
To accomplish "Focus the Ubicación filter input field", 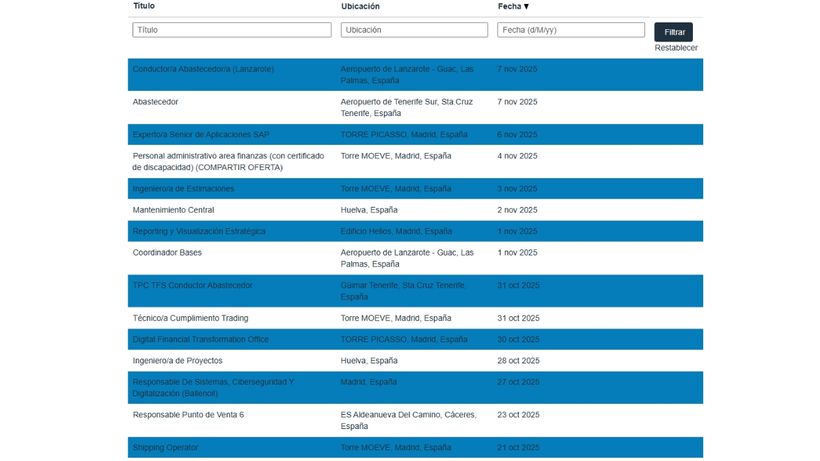I will tap(415, 30).
